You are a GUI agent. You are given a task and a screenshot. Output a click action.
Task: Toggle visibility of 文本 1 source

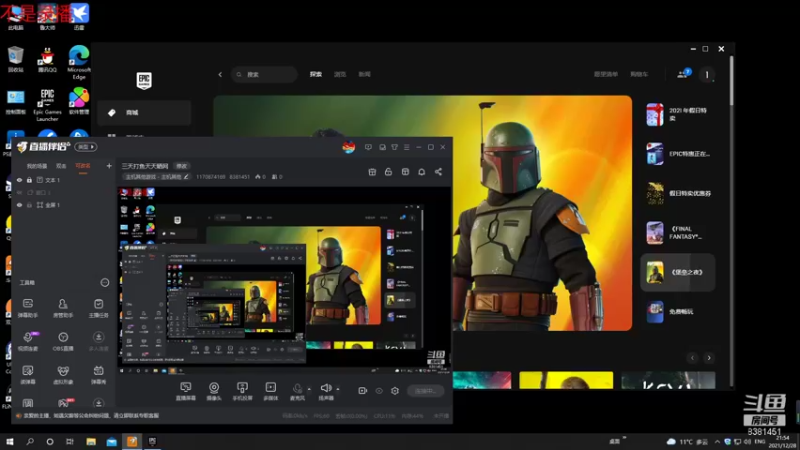(19, 180)
